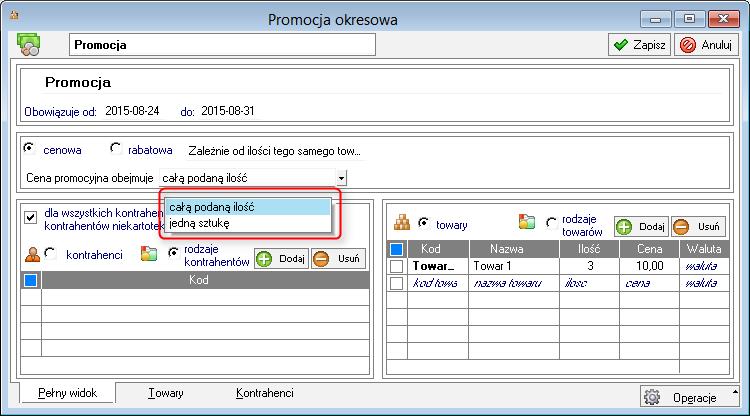
Task: Cancel with the Anuluj button
Action: pos(706,45)
